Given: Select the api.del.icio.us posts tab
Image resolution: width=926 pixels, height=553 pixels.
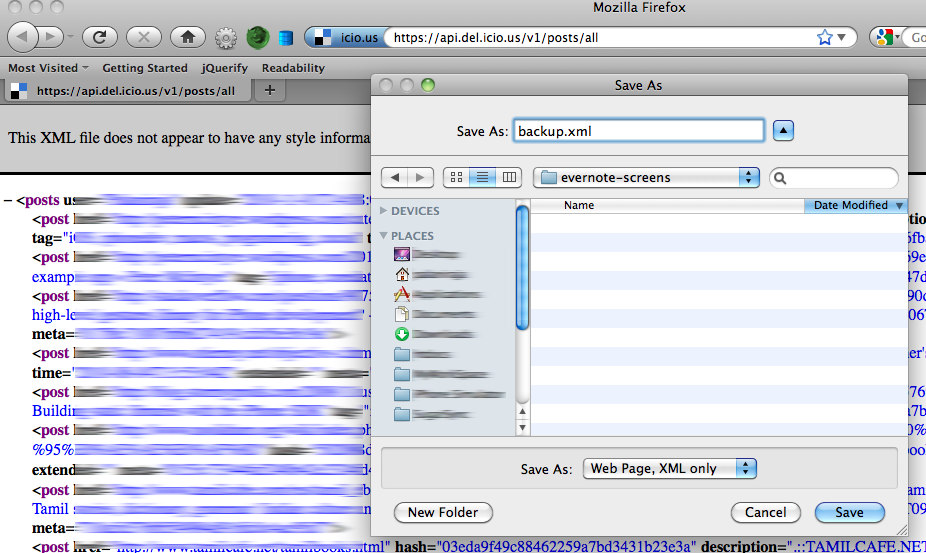Looking at the screenshot, I should click(128, 91).
